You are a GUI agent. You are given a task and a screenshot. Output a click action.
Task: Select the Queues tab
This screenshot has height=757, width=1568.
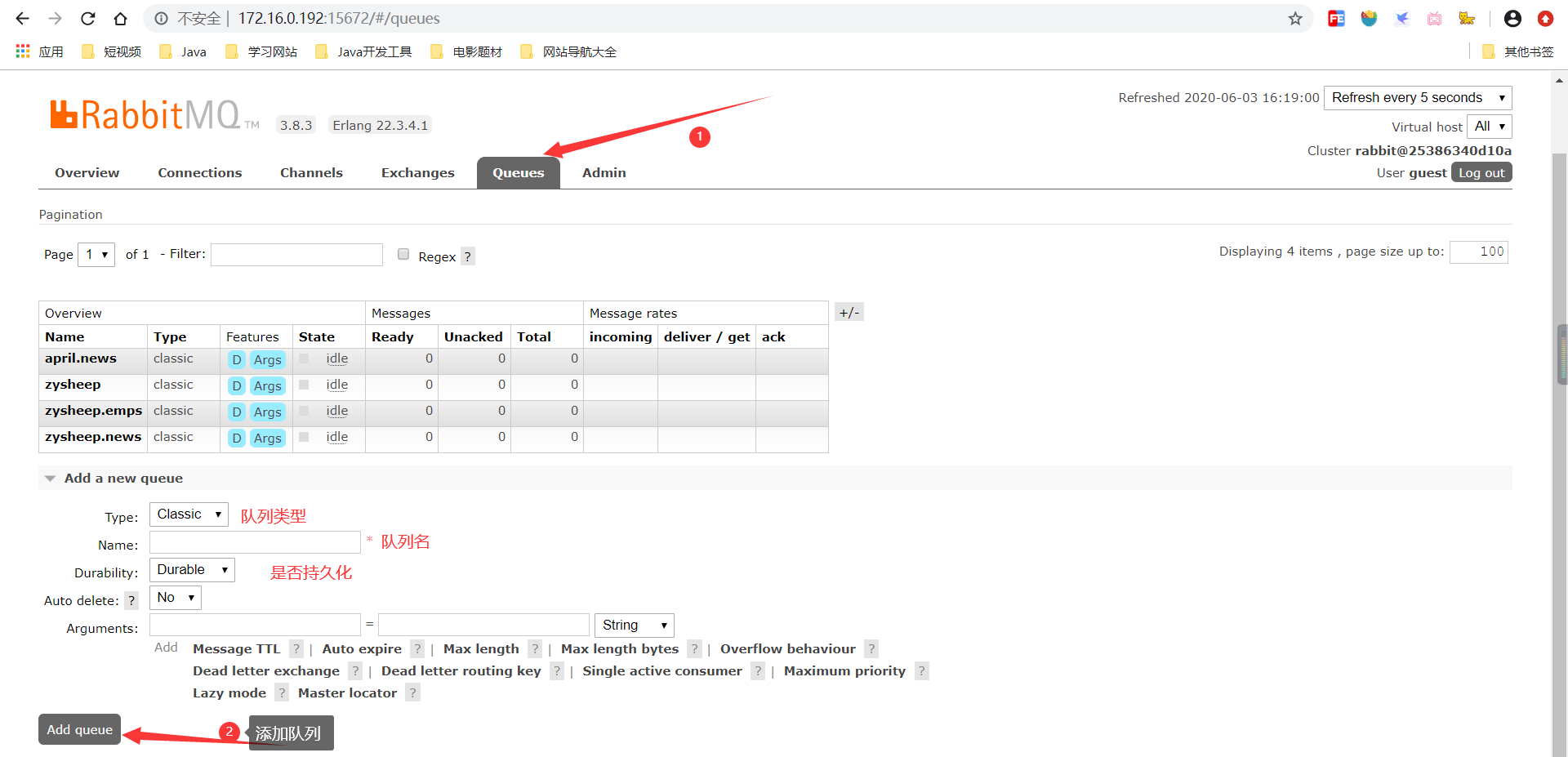point(519,172)
